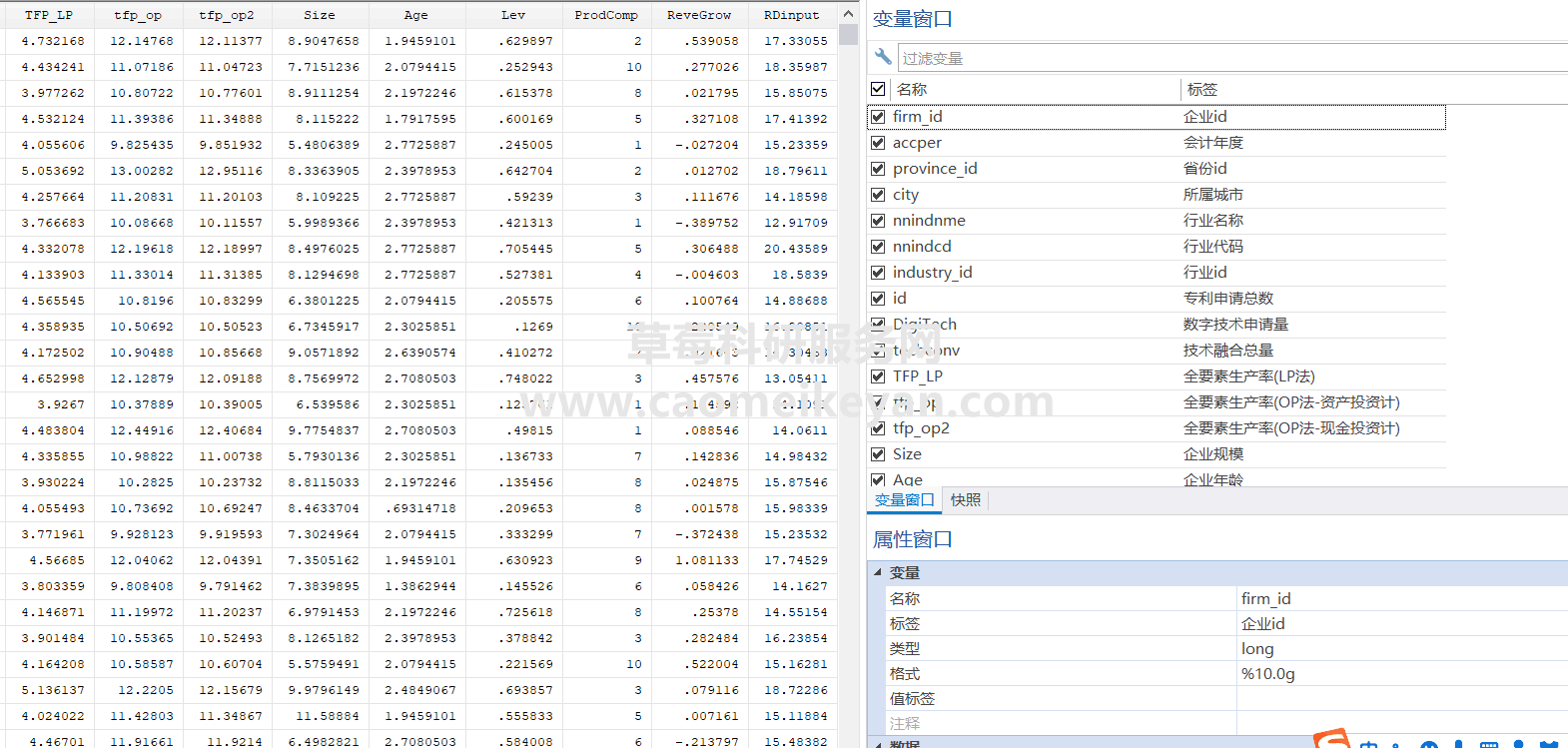
Task: Select the RDinput column header
Action: point(792,15)
